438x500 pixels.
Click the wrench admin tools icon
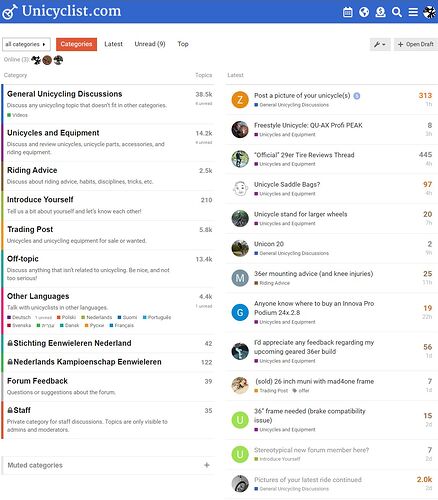(377, 44)
